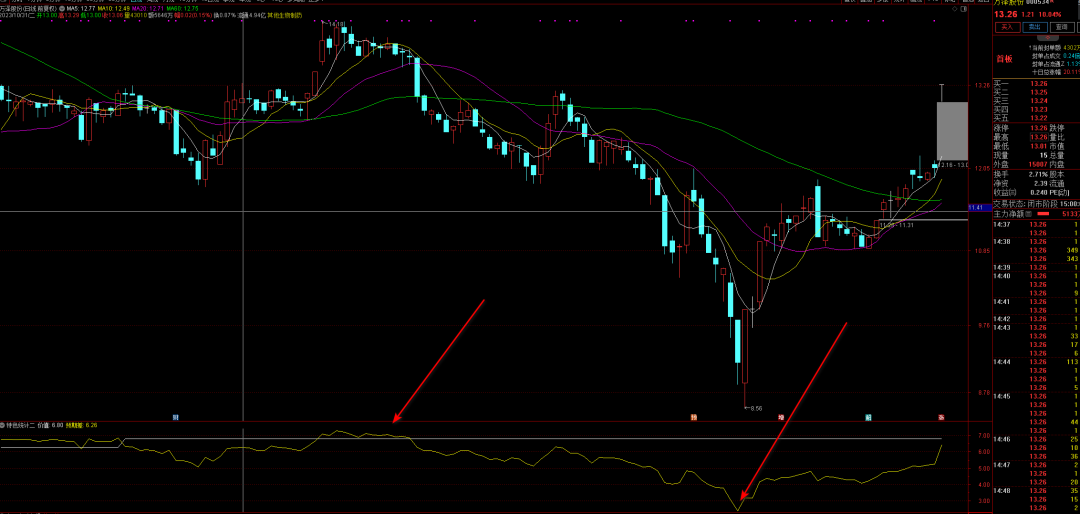Click the blue 11.41 price axis tag
This screenshot has height=514, width=1080.
coord(975,207)
